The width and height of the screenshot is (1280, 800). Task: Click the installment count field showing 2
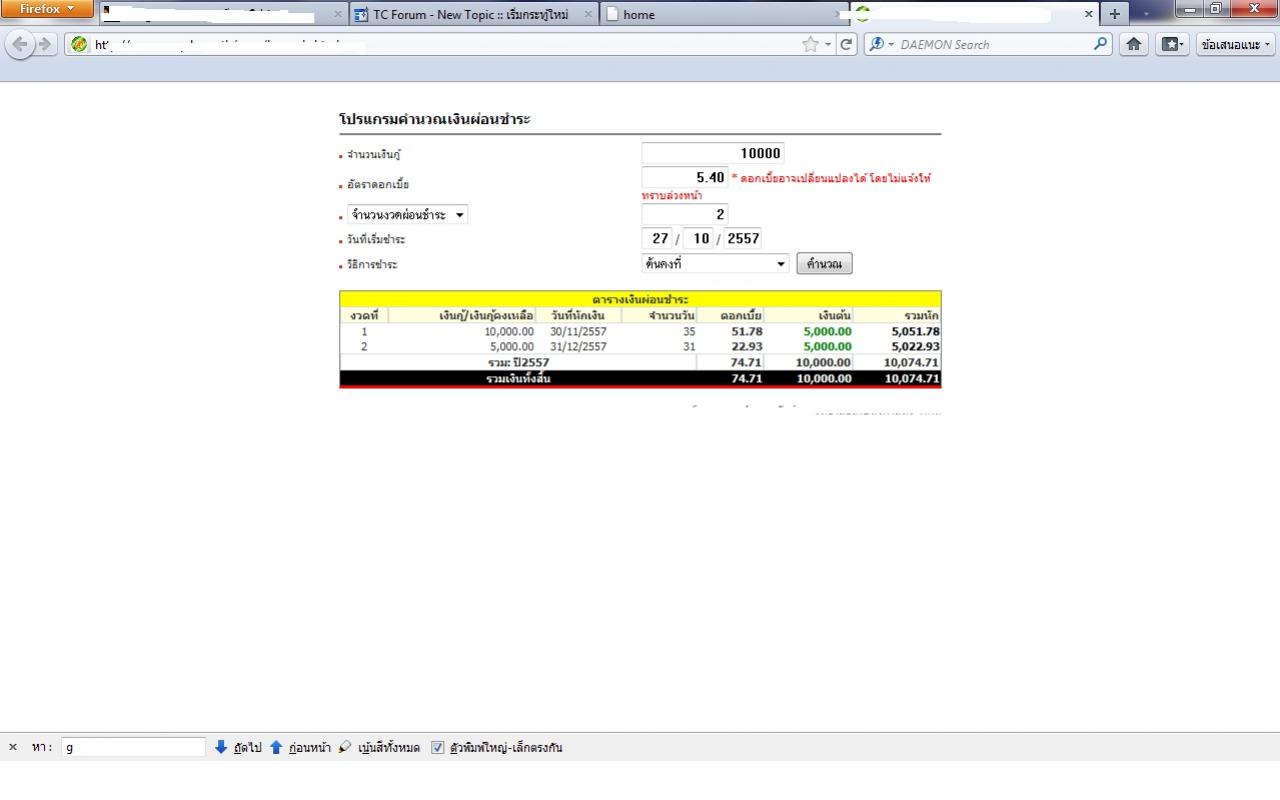(x=685, y=214)
